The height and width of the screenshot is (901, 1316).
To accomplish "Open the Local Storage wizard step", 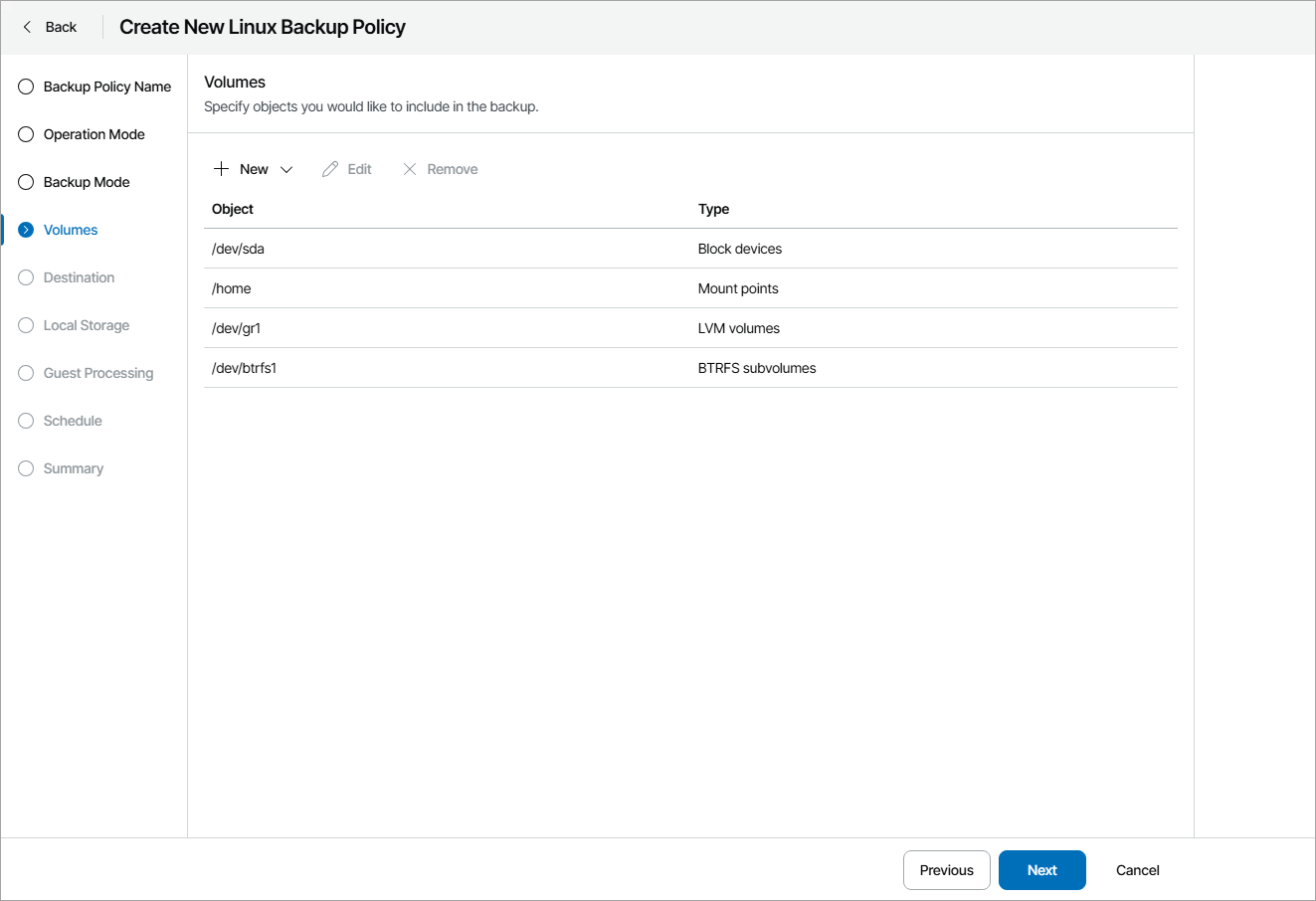I will pos(86,325).
